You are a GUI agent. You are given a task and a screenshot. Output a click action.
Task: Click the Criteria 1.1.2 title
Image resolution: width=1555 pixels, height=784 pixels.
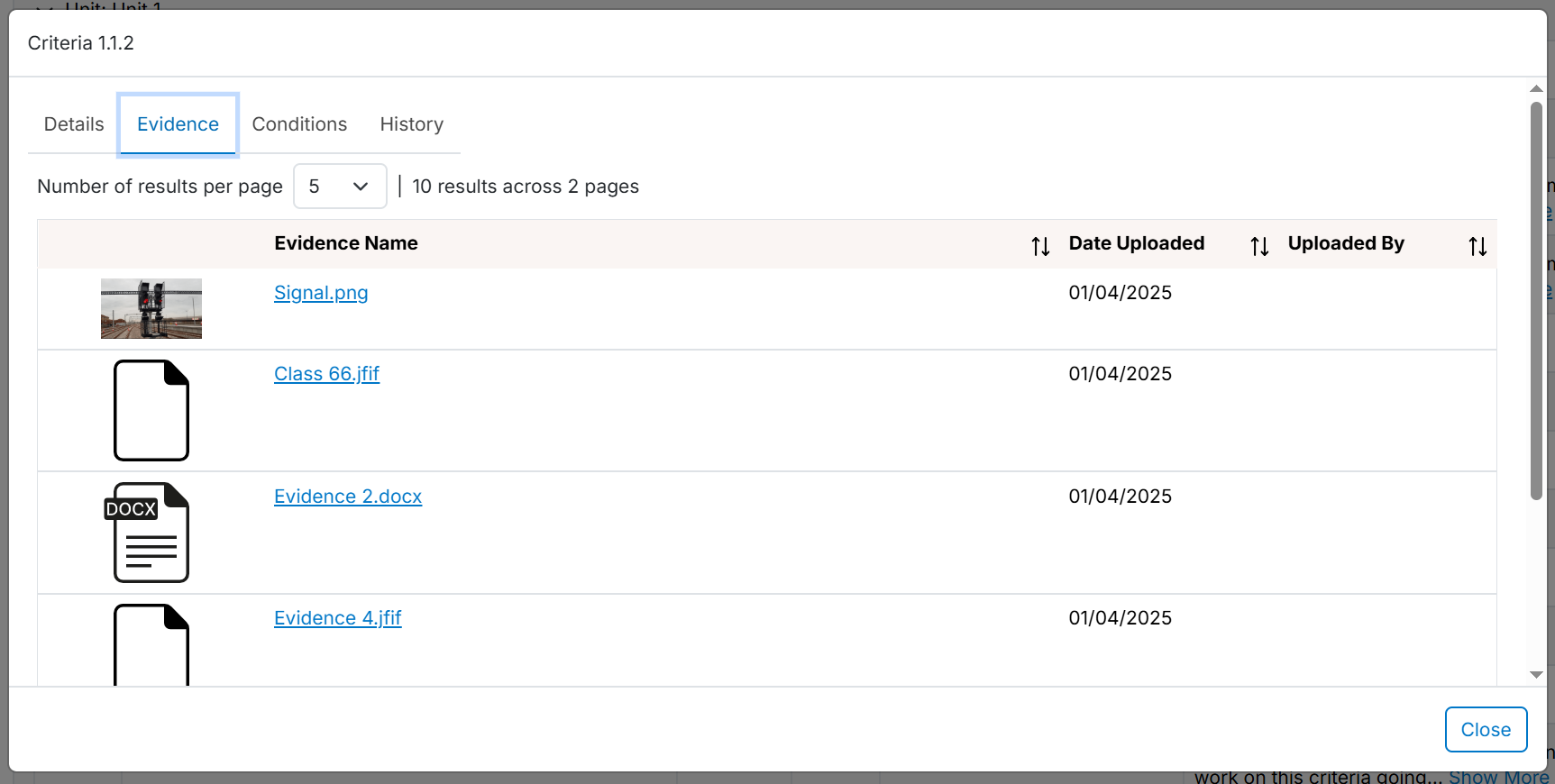coord(81,43)
